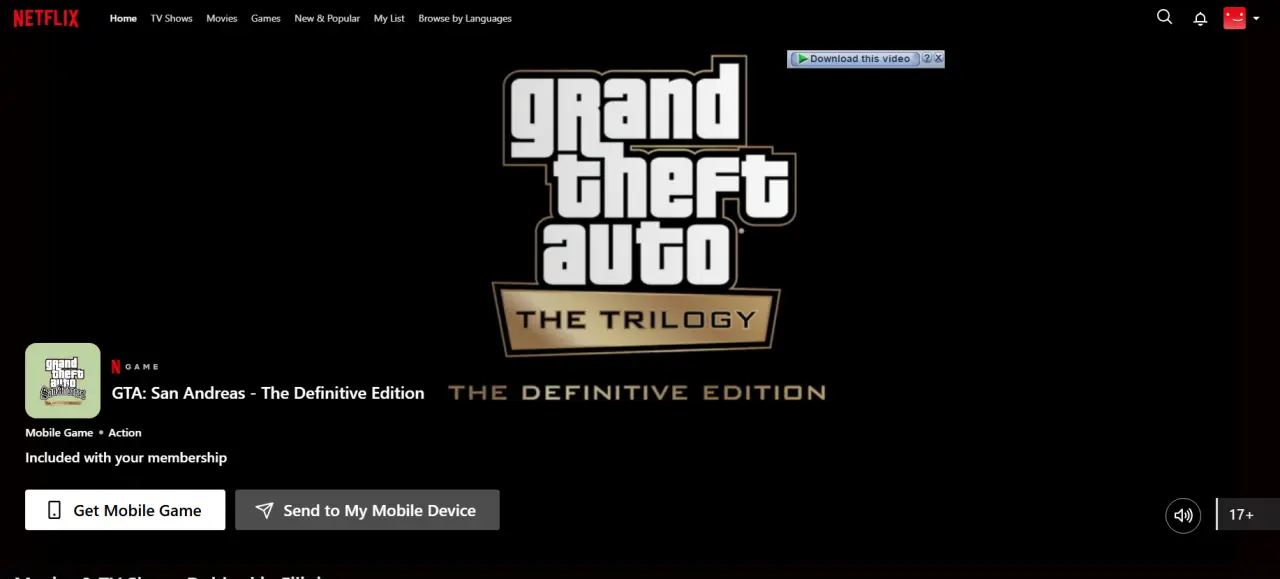The image size is (1280, 579).
Task: Open Games section
Action: [x=265, y=18]
